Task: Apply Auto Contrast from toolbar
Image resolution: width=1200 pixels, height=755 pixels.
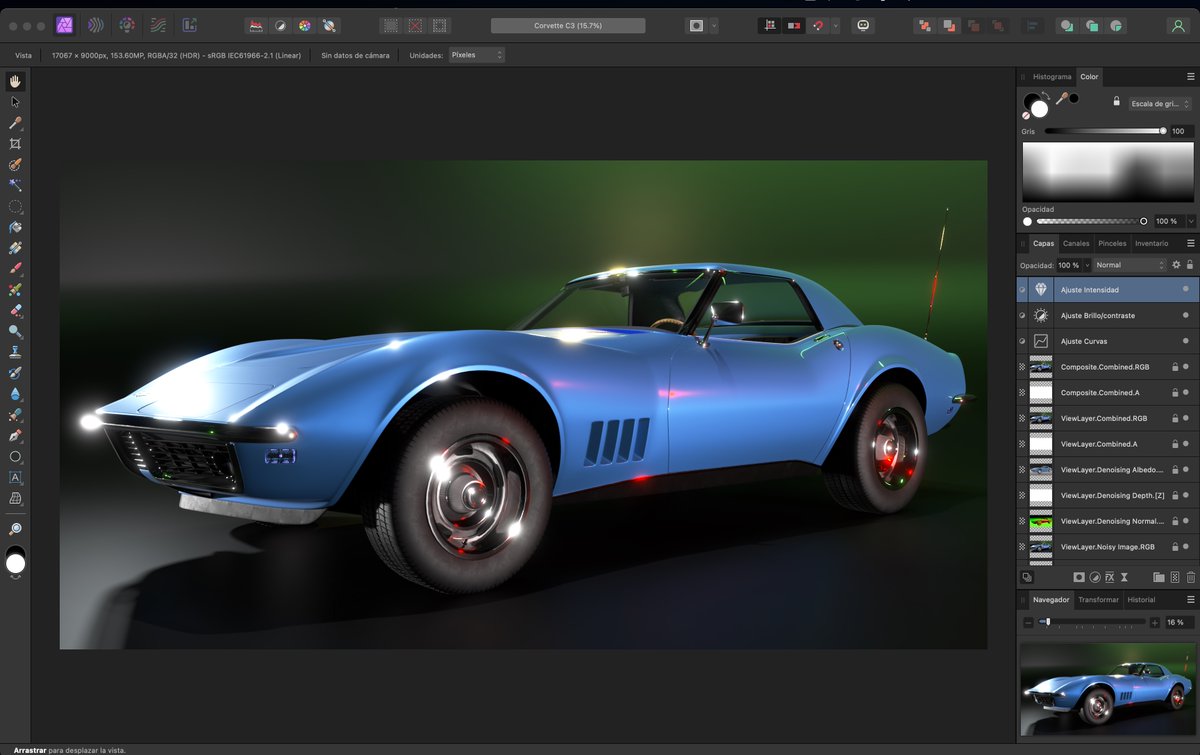Action: (281, 25)
